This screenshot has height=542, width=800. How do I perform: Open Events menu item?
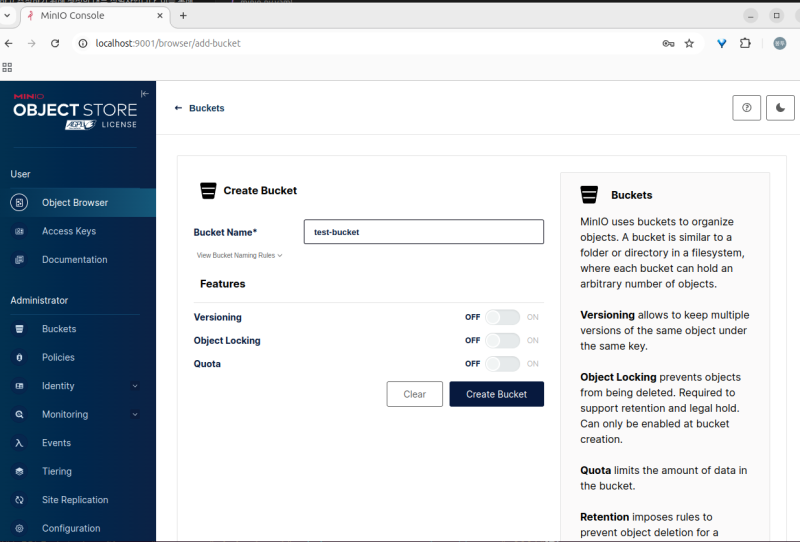tap(78, 443)
